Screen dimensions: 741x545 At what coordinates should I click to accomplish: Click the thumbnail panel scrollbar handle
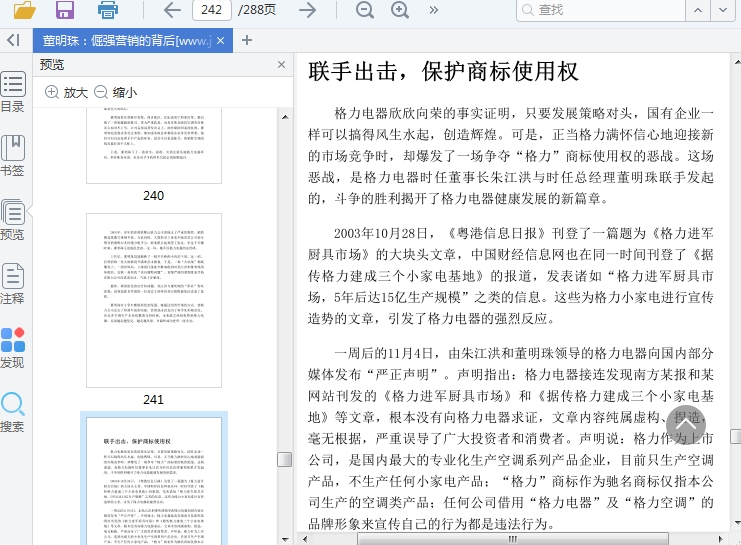[284, 459]
